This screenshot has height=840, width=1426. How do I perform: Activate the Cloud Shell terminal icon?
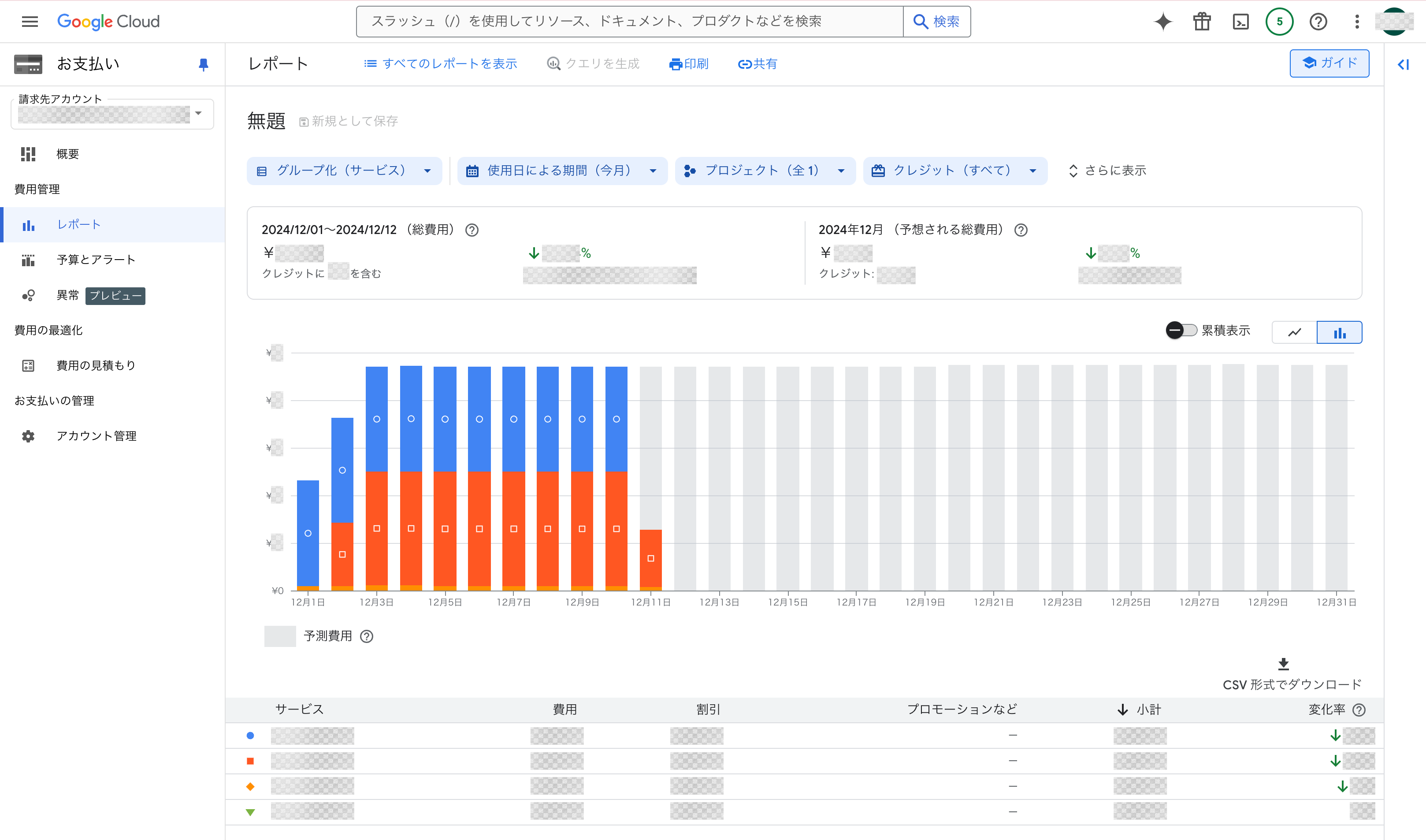pyautogui.click(x=1240, y=22)
